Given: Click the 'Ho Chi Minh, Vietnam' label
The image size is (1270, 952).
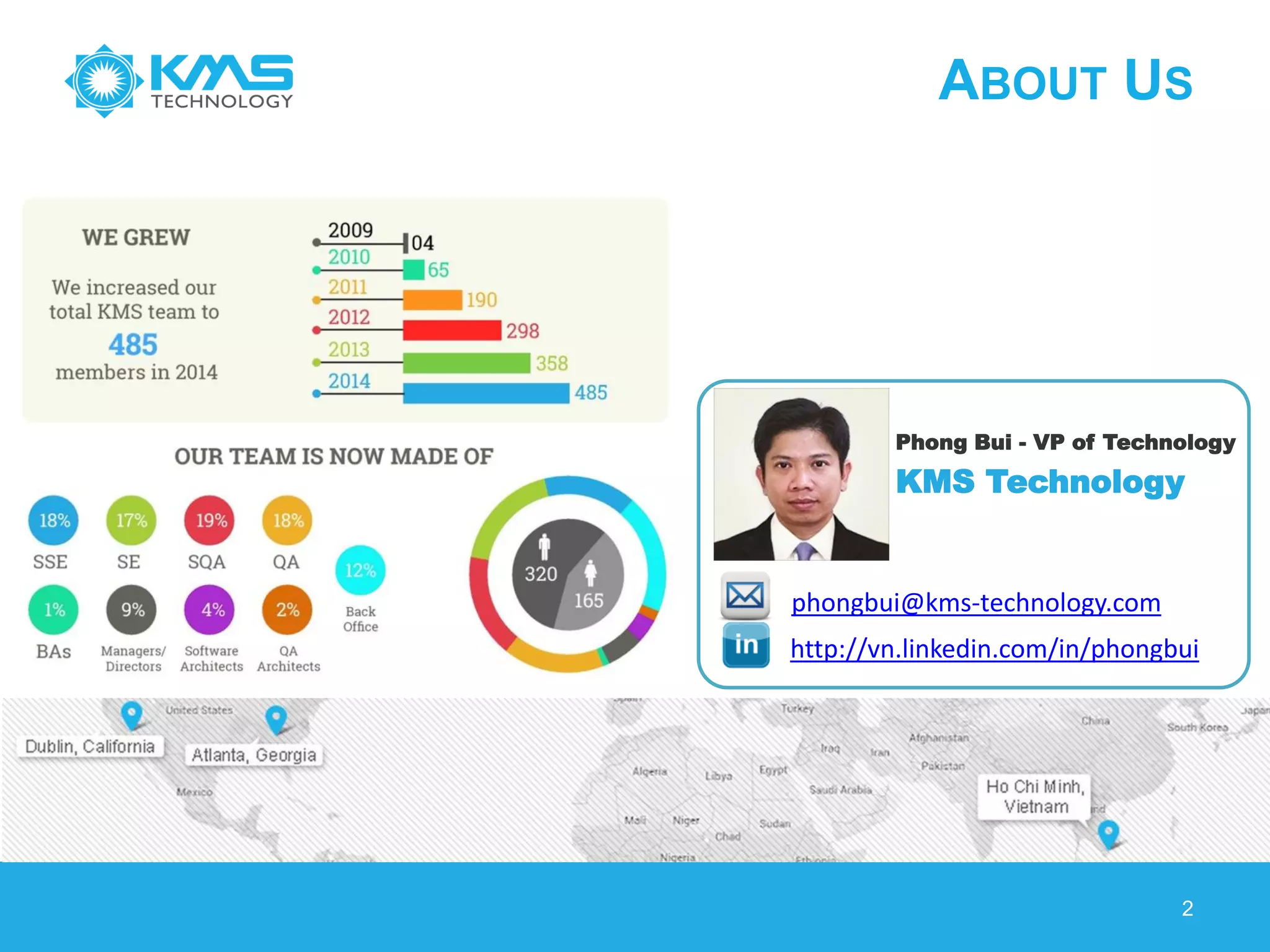Looking at the screenshot, I should tap(1036, 797).
